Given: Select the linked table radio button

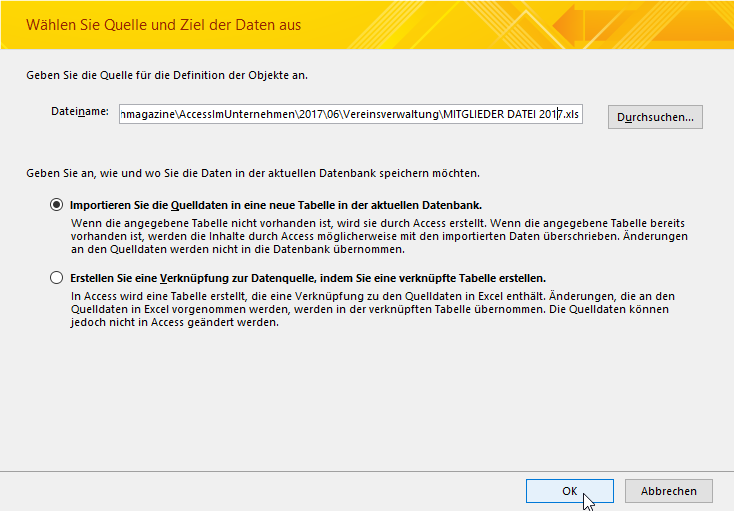Looking at the screenshot, I should 56,278.
